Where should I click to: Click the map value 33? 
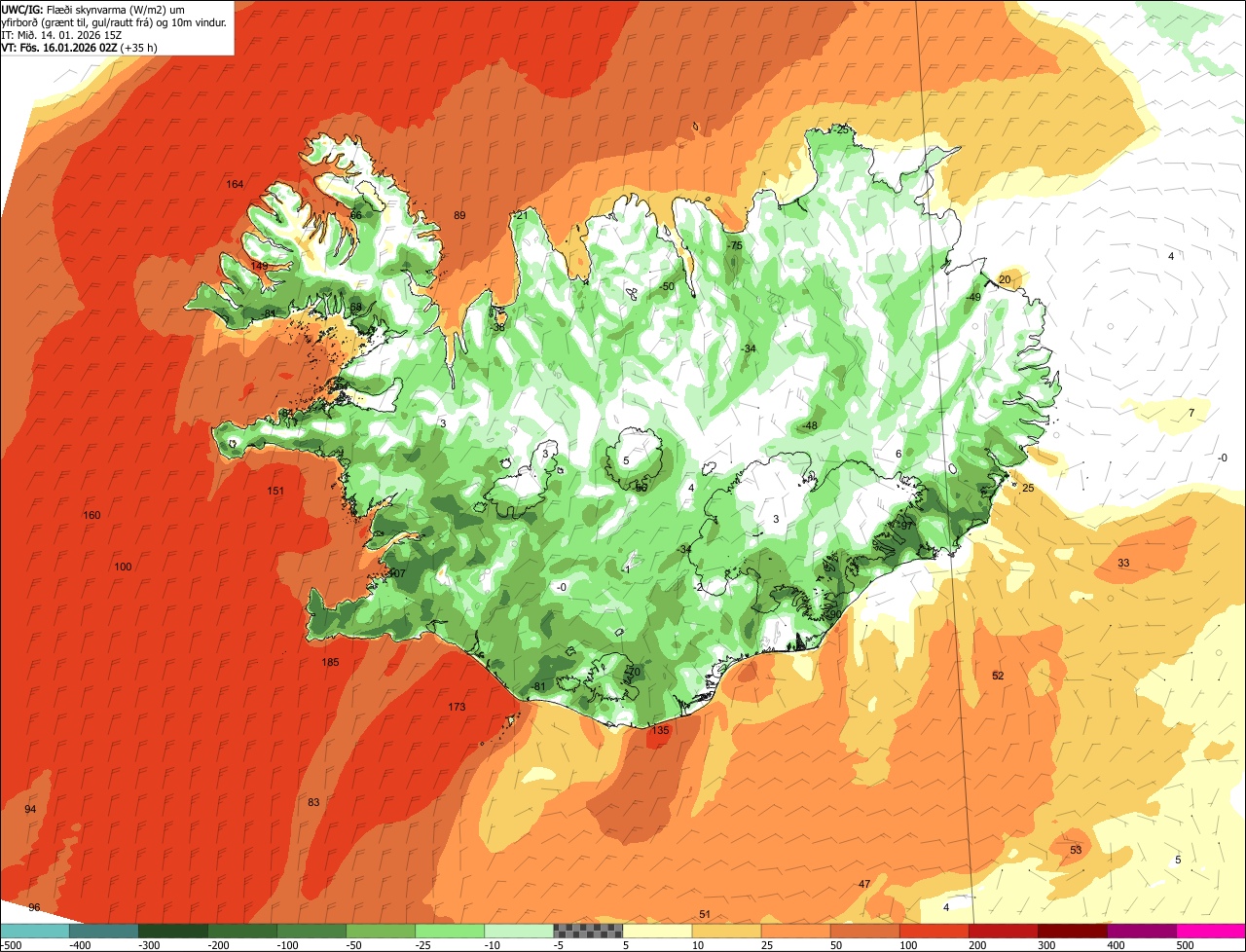click(1123, 563)
